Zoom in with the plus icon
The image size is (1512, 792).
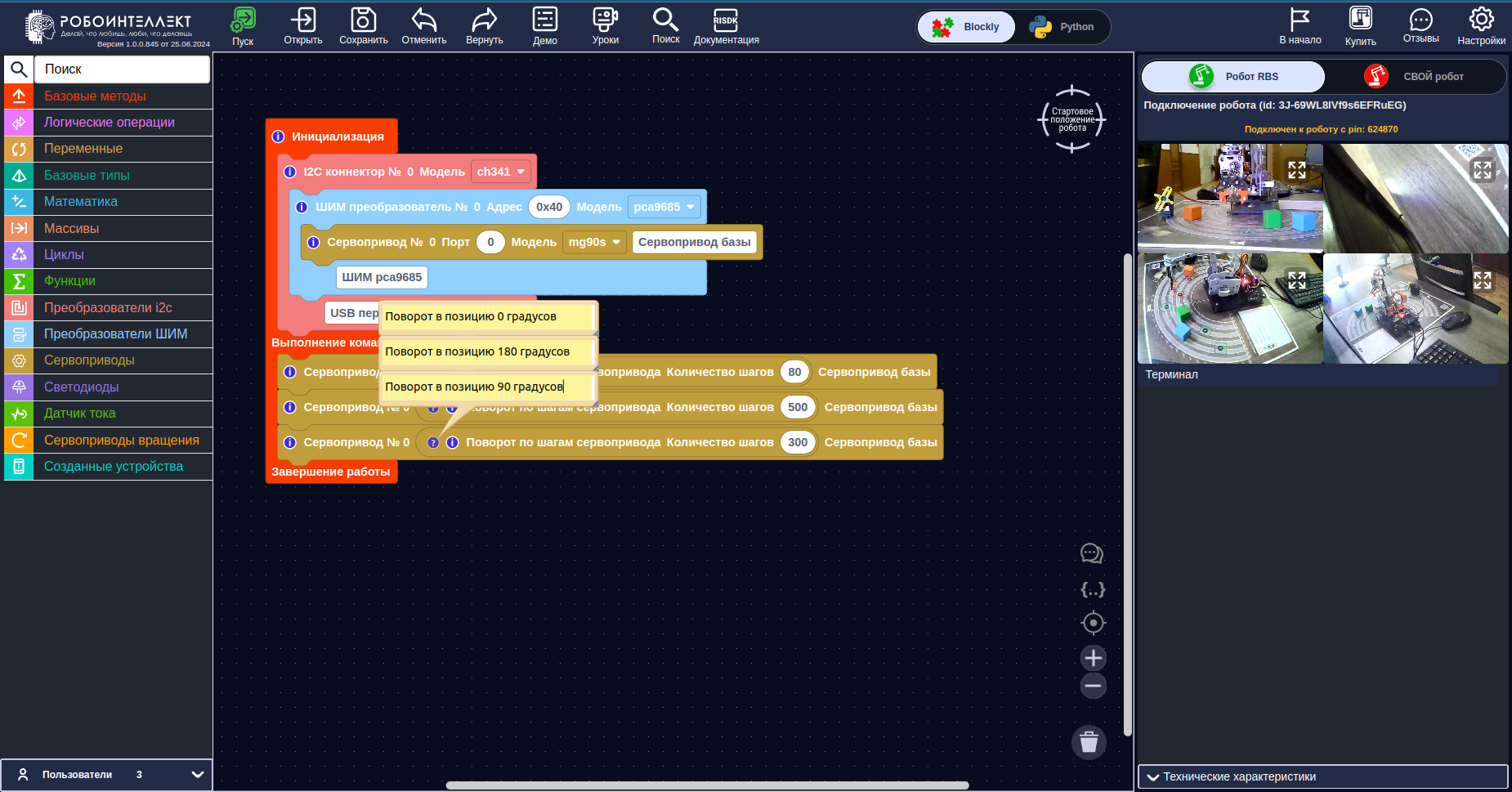click(1093, 658)
